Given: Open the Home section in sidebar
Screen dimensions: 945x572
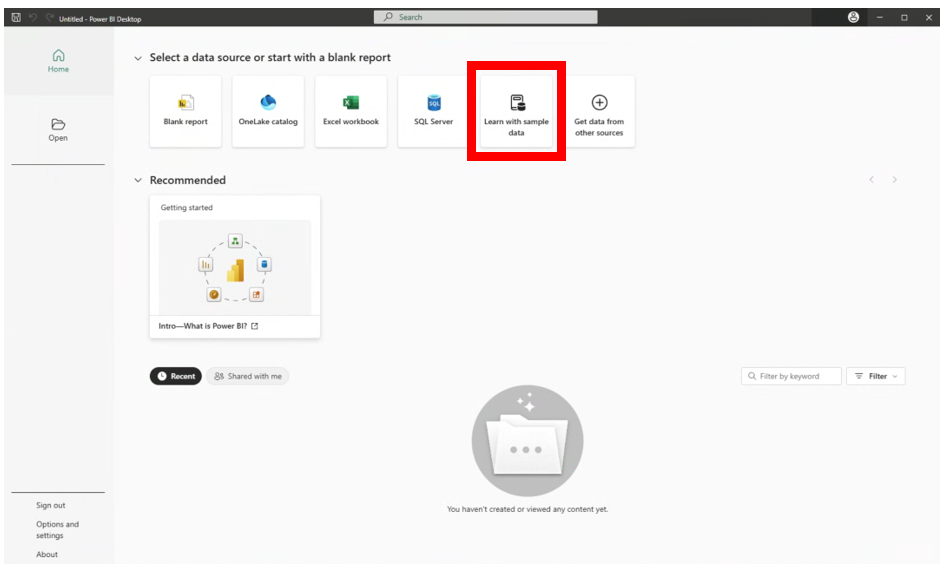Looking at the screenshot, I should 58,61.
